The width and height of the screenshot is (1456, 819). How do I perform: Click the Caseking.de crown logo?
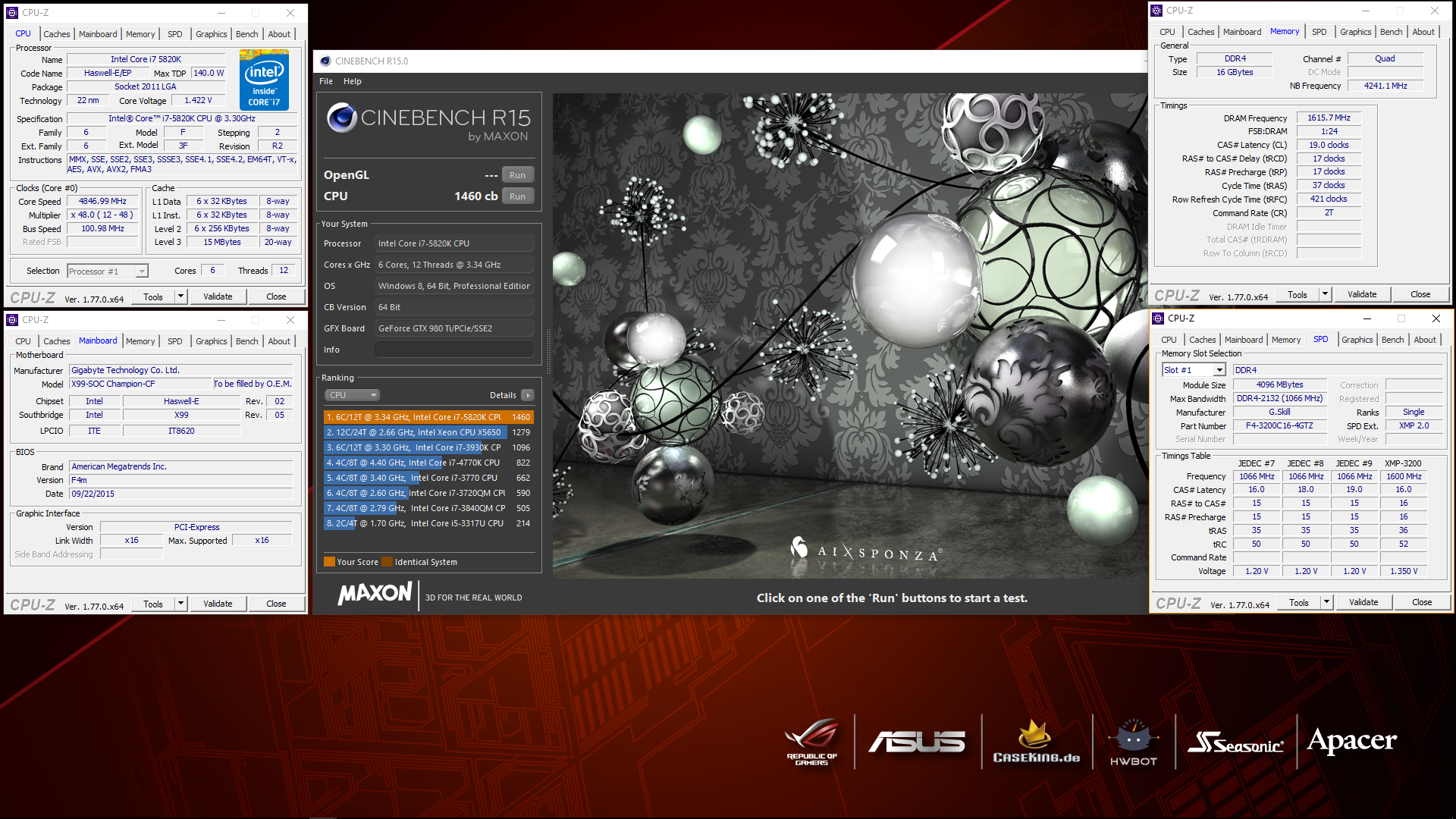1036,741
